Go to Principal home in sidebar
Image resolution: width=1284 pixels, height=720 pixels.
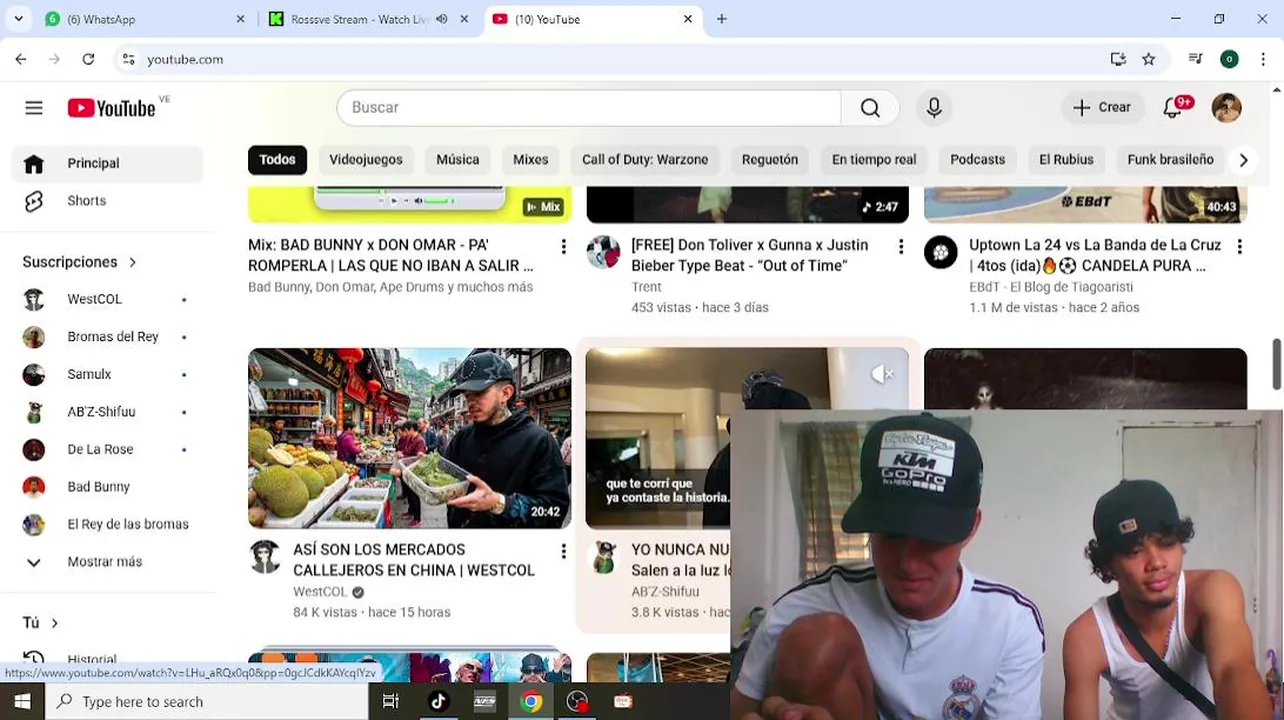(107, 163)
